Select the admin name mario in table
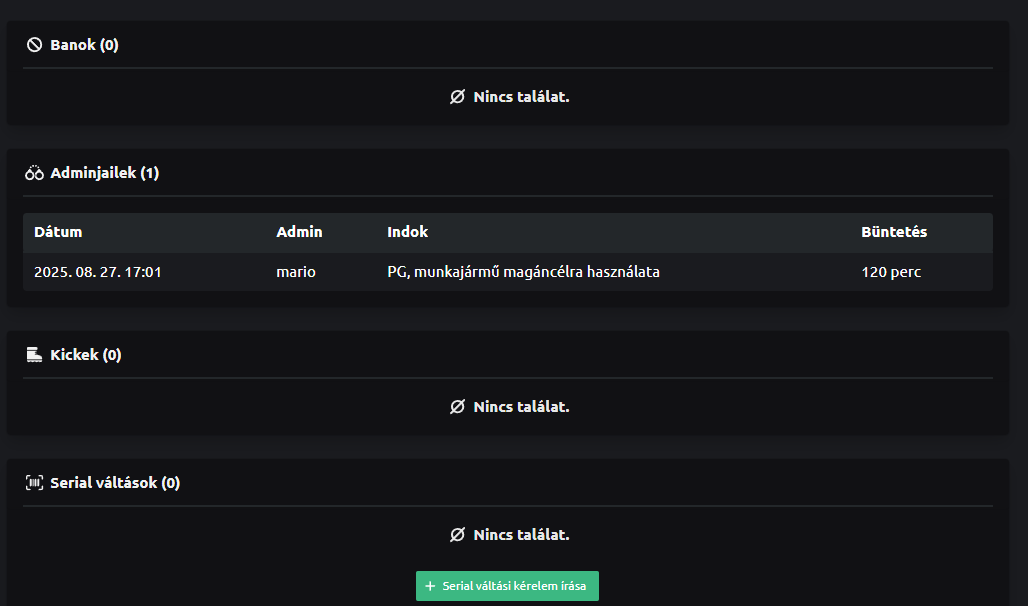This screenshot has height=606, width=1028. (x=296, y=272)
